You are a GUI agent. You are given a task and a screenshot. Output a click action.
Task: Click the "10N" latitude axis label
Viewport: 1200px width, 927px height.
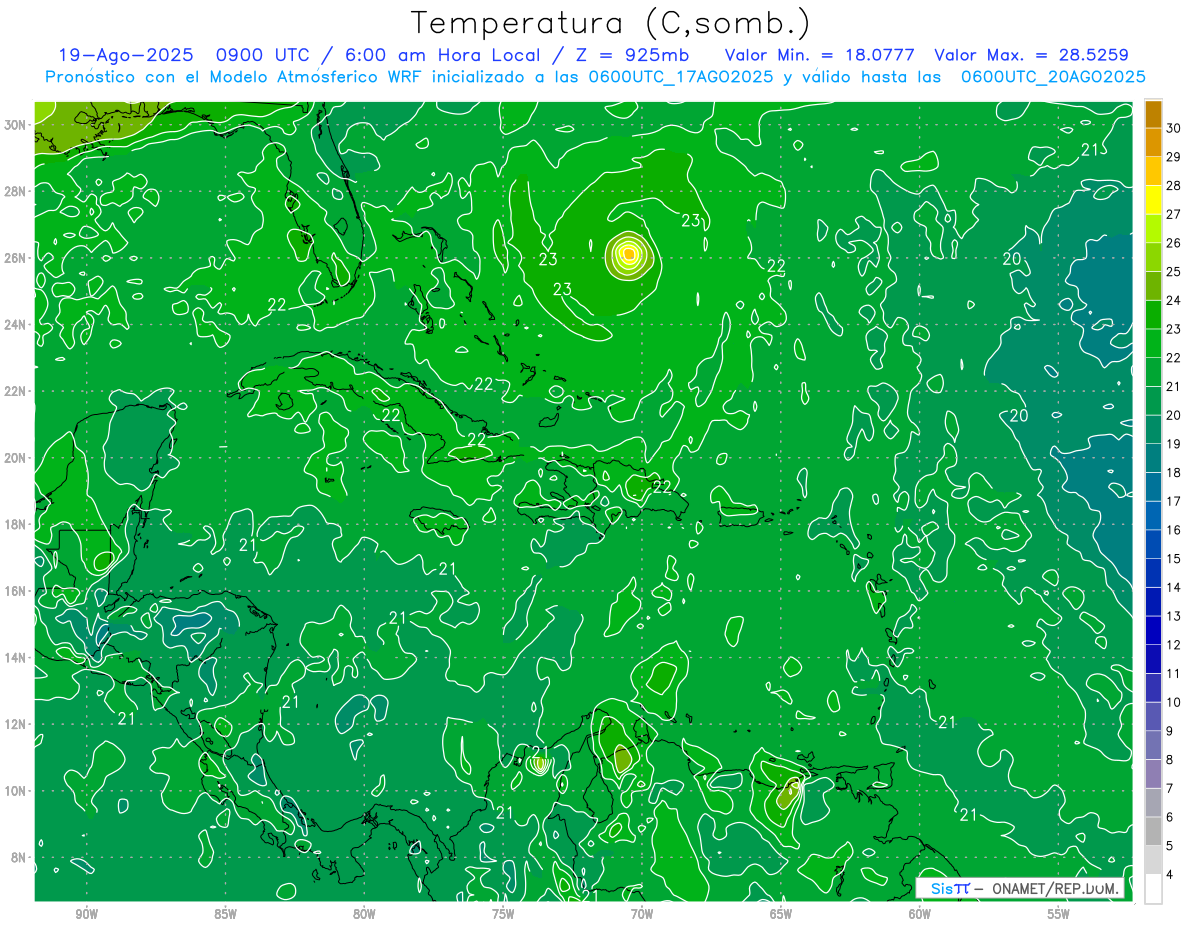pos(15,790)
